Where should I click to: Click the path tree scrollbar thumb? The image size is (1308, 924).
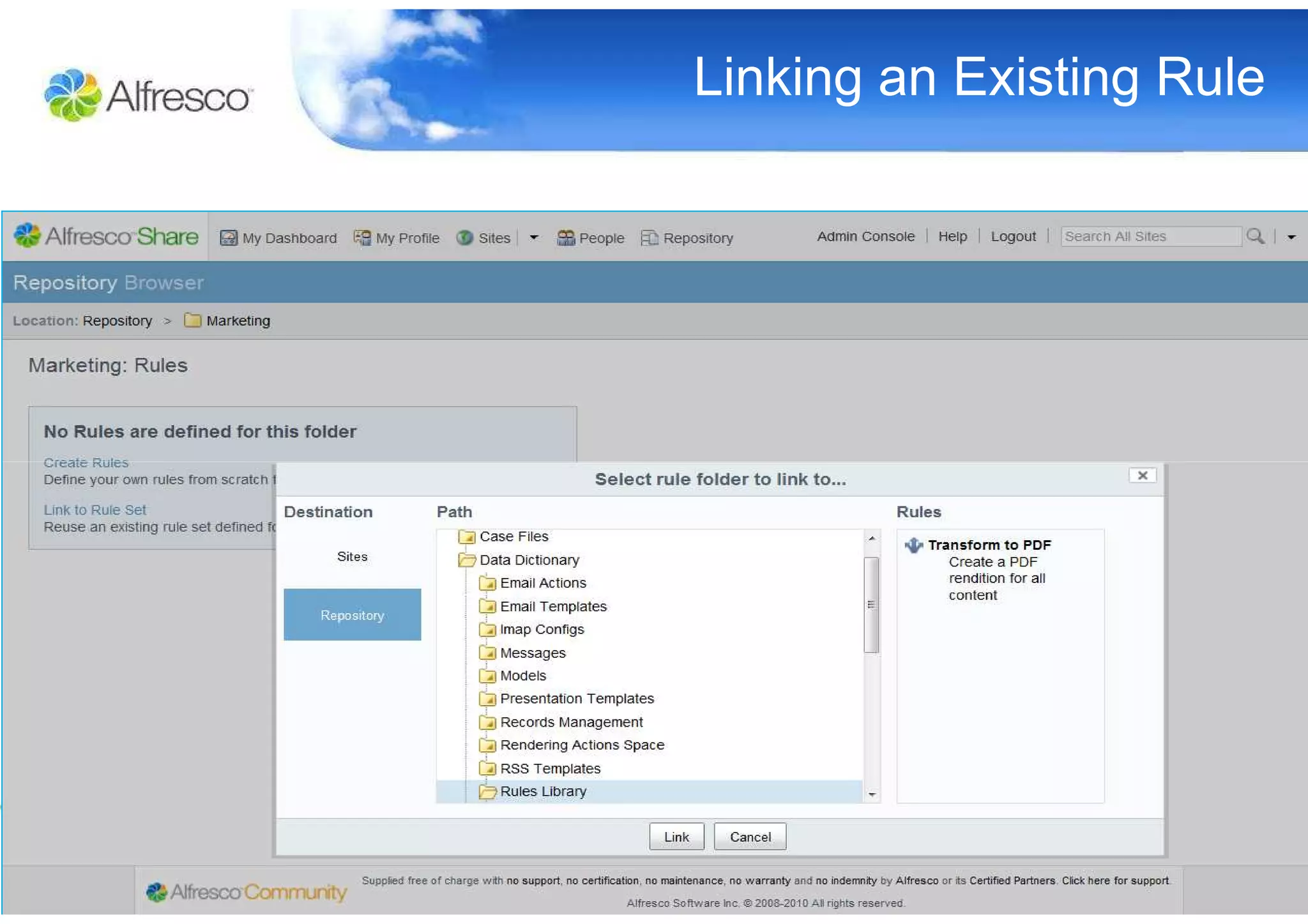click(x=871, y=605)
